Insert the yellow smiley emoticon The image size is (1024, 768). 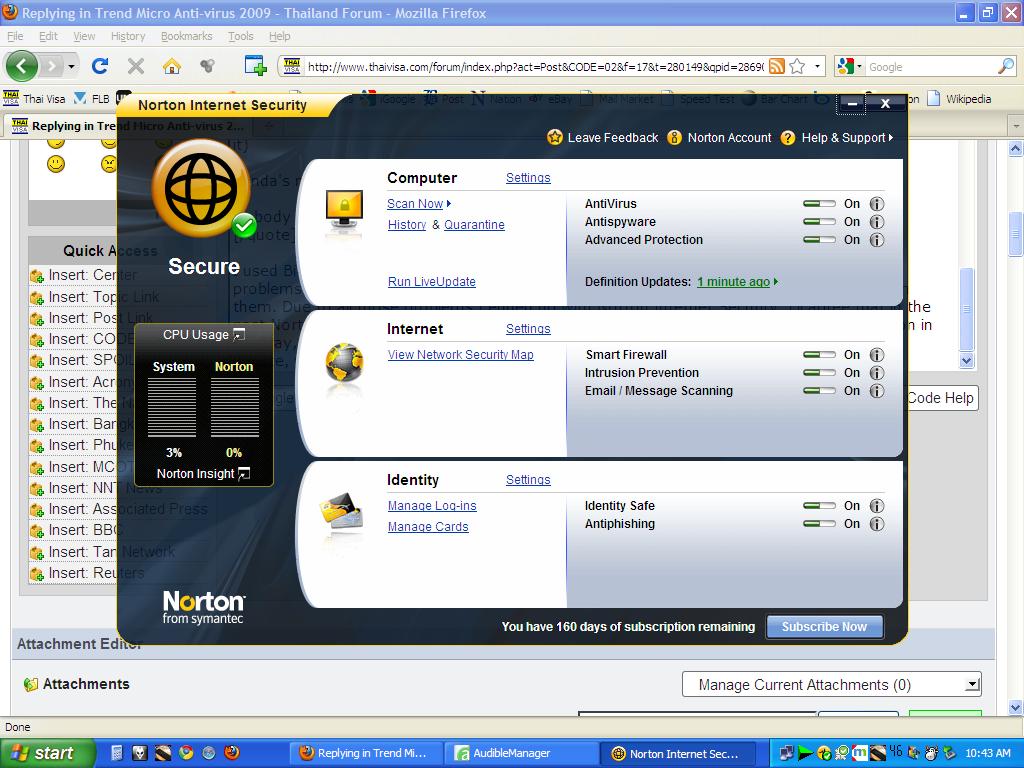pyautogui.click(x=56, y=163)
